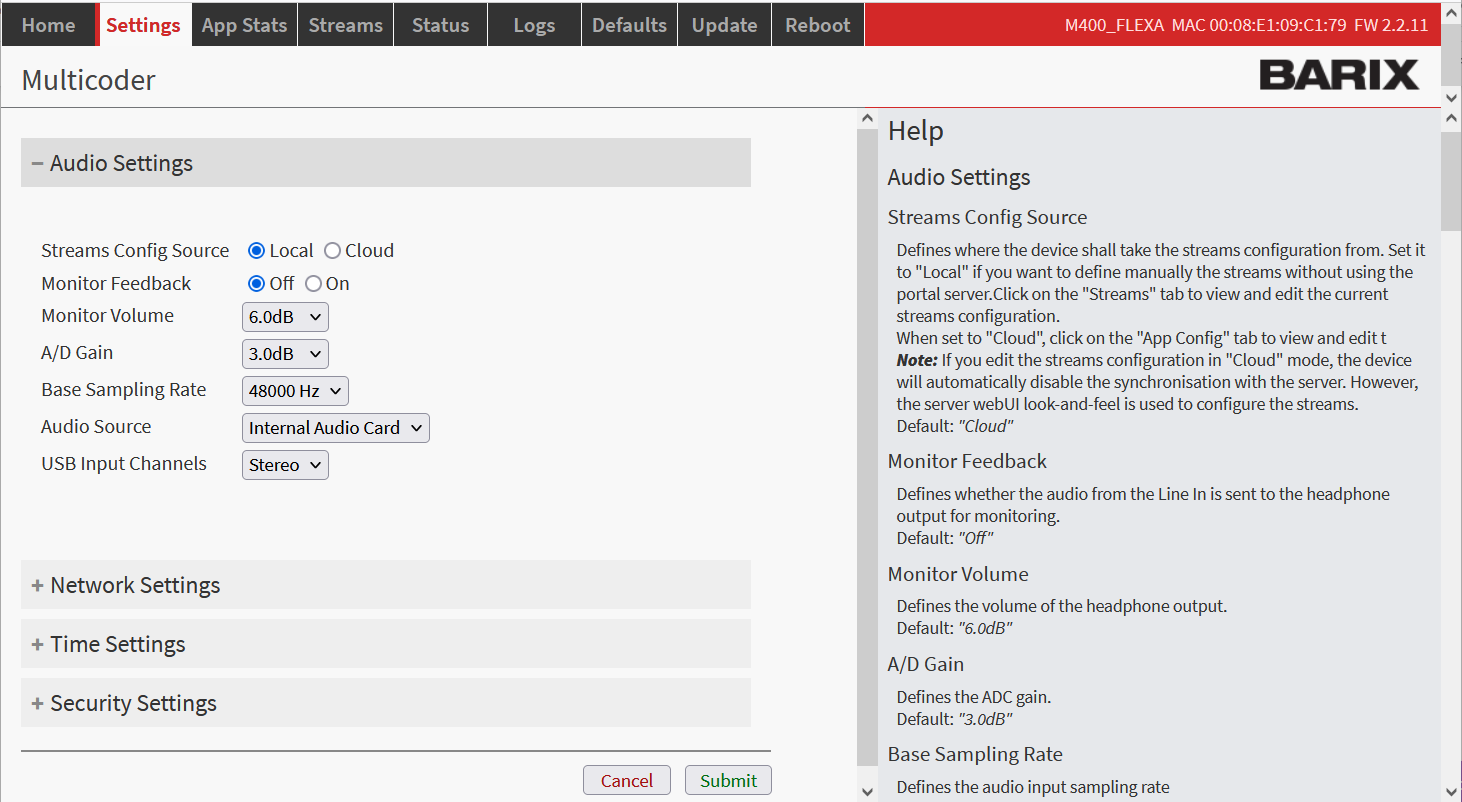Turn Monitor Feedback On
The width and height of the screenshot is (1462, 802).
point(314,284)
